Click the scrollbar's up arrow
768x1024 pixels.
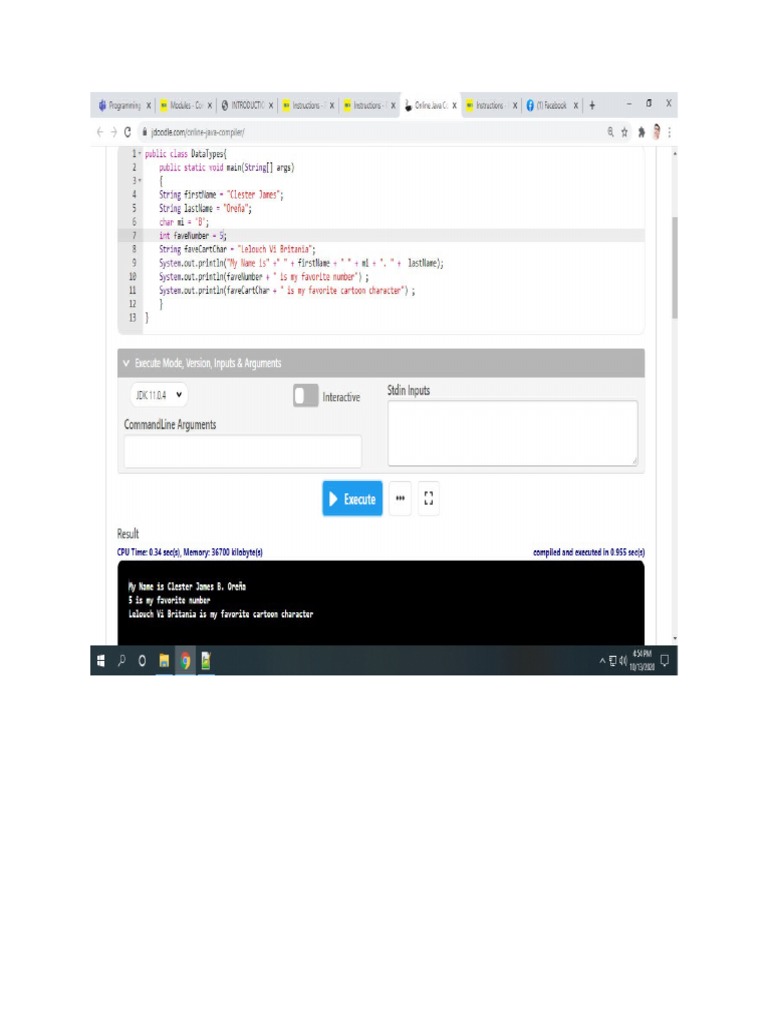[x=674, y=153]
